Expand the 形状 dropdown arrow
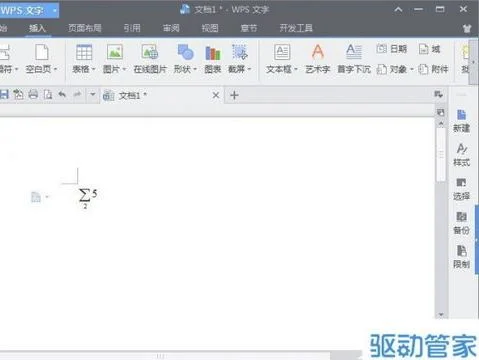Image resolution: width=479 pixels, height=360 pixels. pos(195,69)
